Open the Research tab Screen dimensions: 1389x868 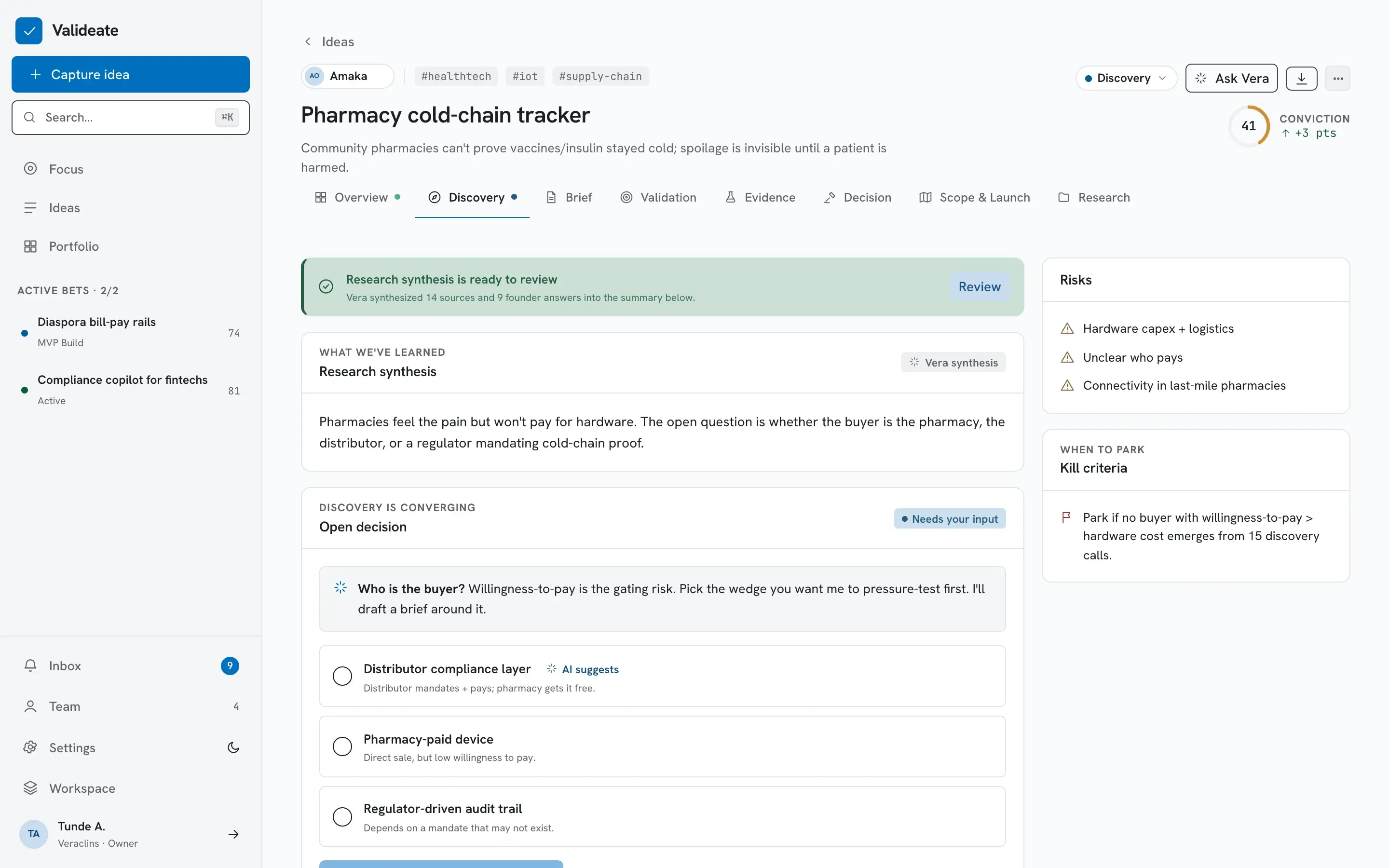coord(1094,198)
